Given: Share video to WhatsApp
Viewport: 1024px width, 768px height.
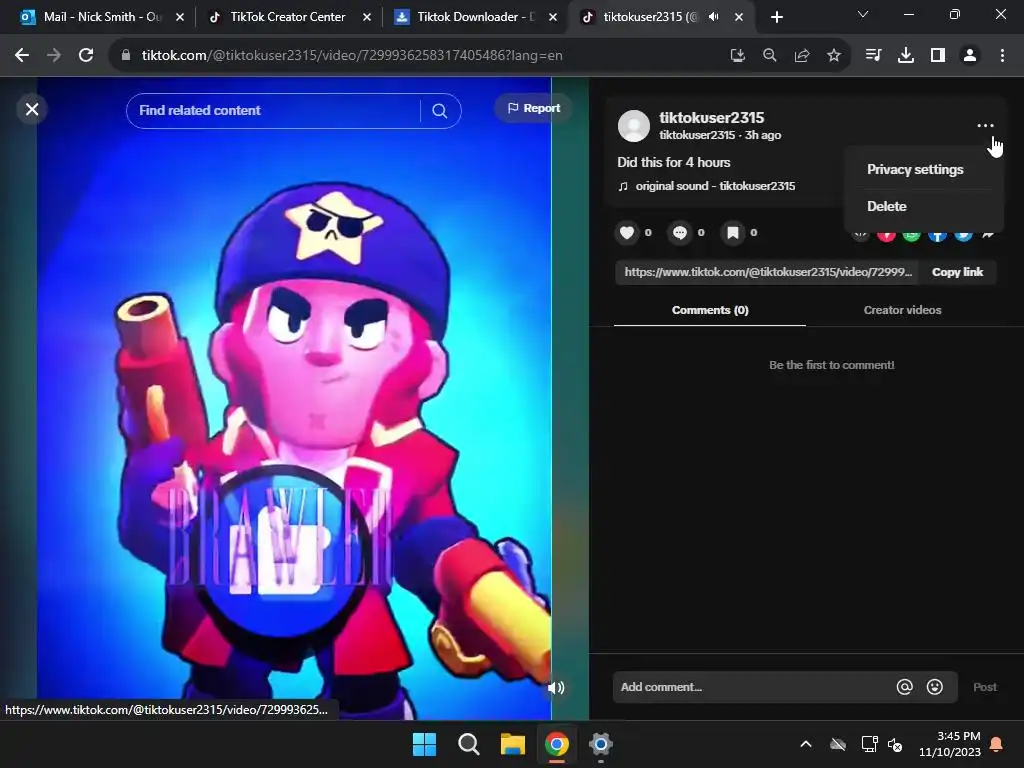Looking at the screenshot, I should 912,235.
